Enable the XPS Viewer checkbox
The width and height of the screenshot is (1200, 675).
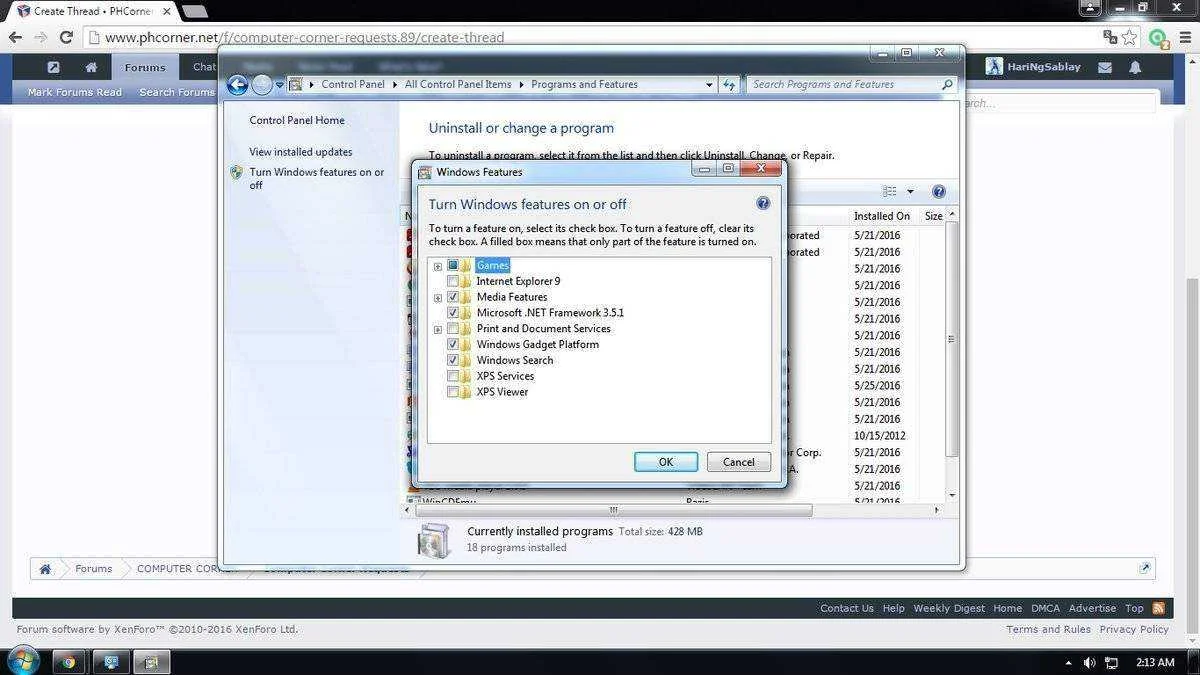(x=453, y=392)
